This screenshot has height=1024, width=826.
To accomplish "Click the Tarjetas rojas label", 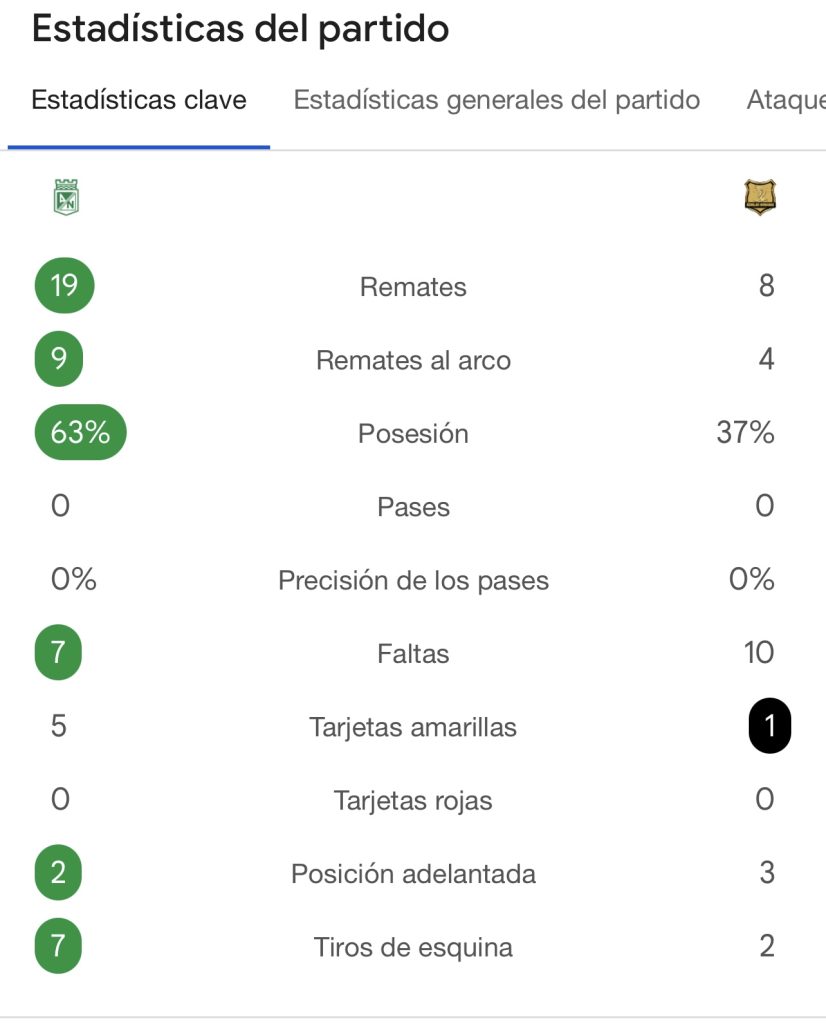I will (x=413, y=801).
